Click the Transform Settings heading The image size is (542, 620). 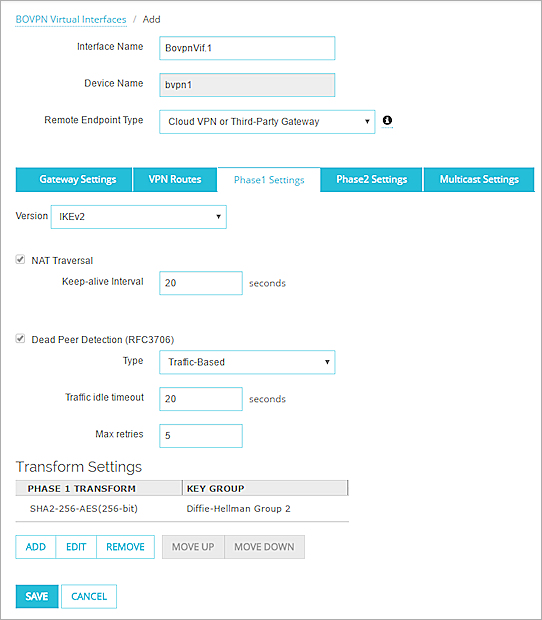point(79,467)
